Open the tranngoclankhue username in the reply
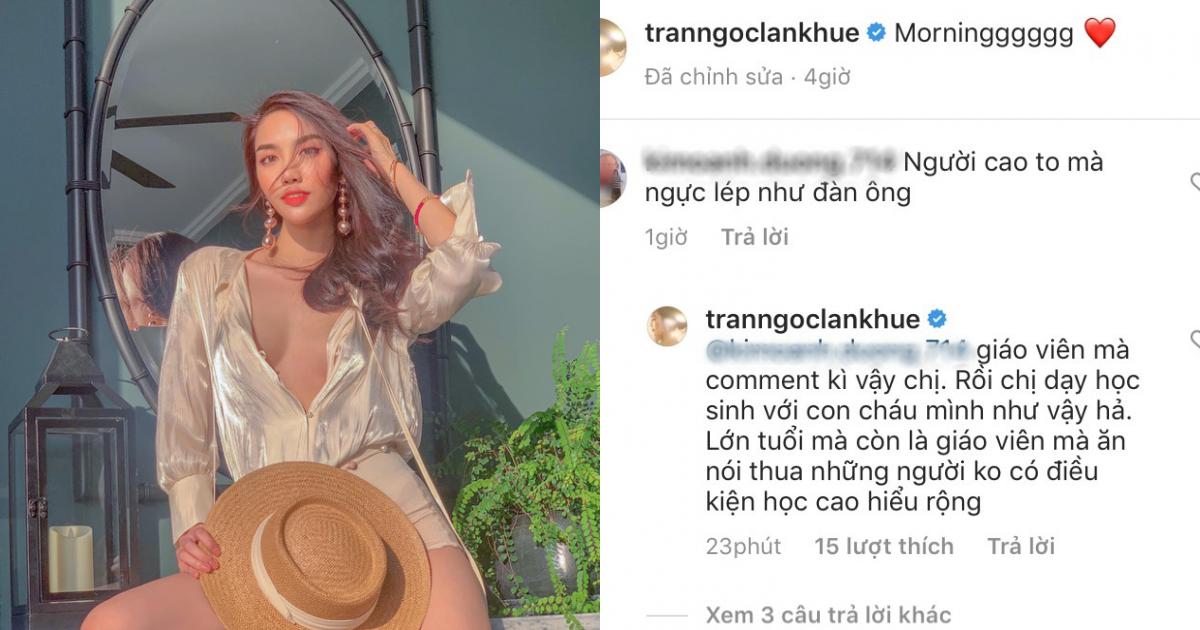This screenshot has width=1200, height=630. (x=812, y=319)
